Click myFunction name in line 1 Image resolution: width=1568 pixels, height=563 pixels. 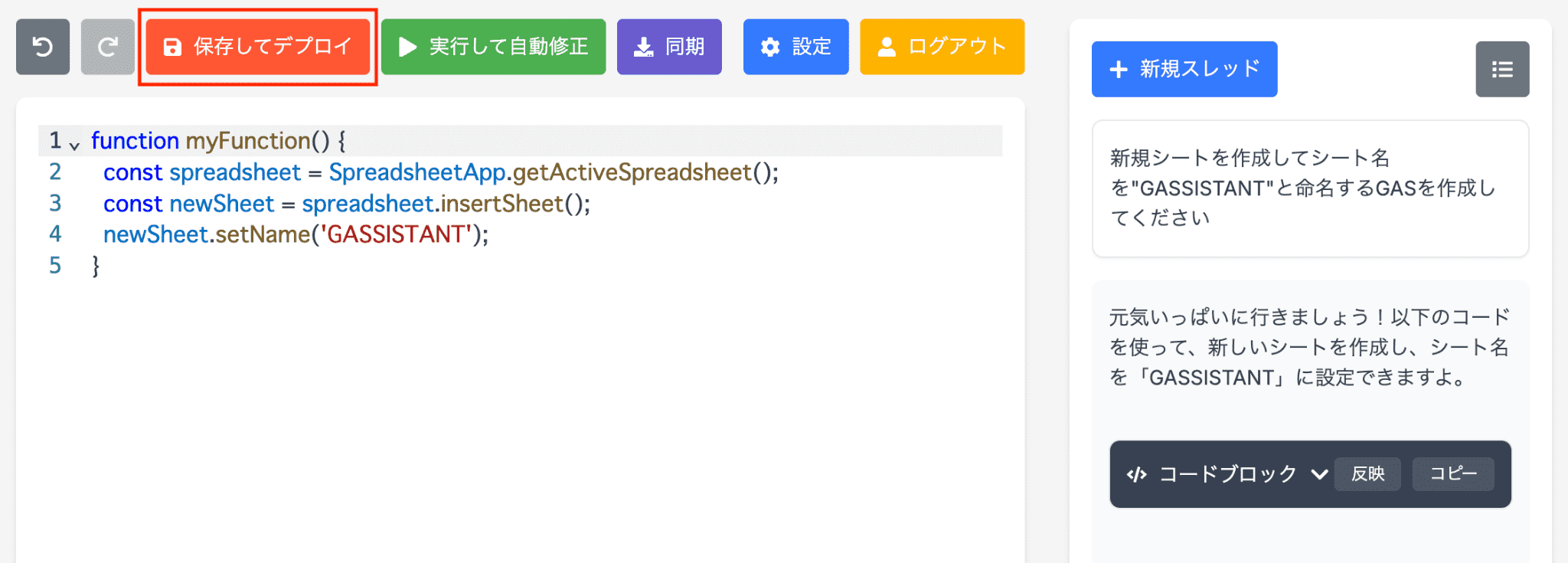(248, 141)
